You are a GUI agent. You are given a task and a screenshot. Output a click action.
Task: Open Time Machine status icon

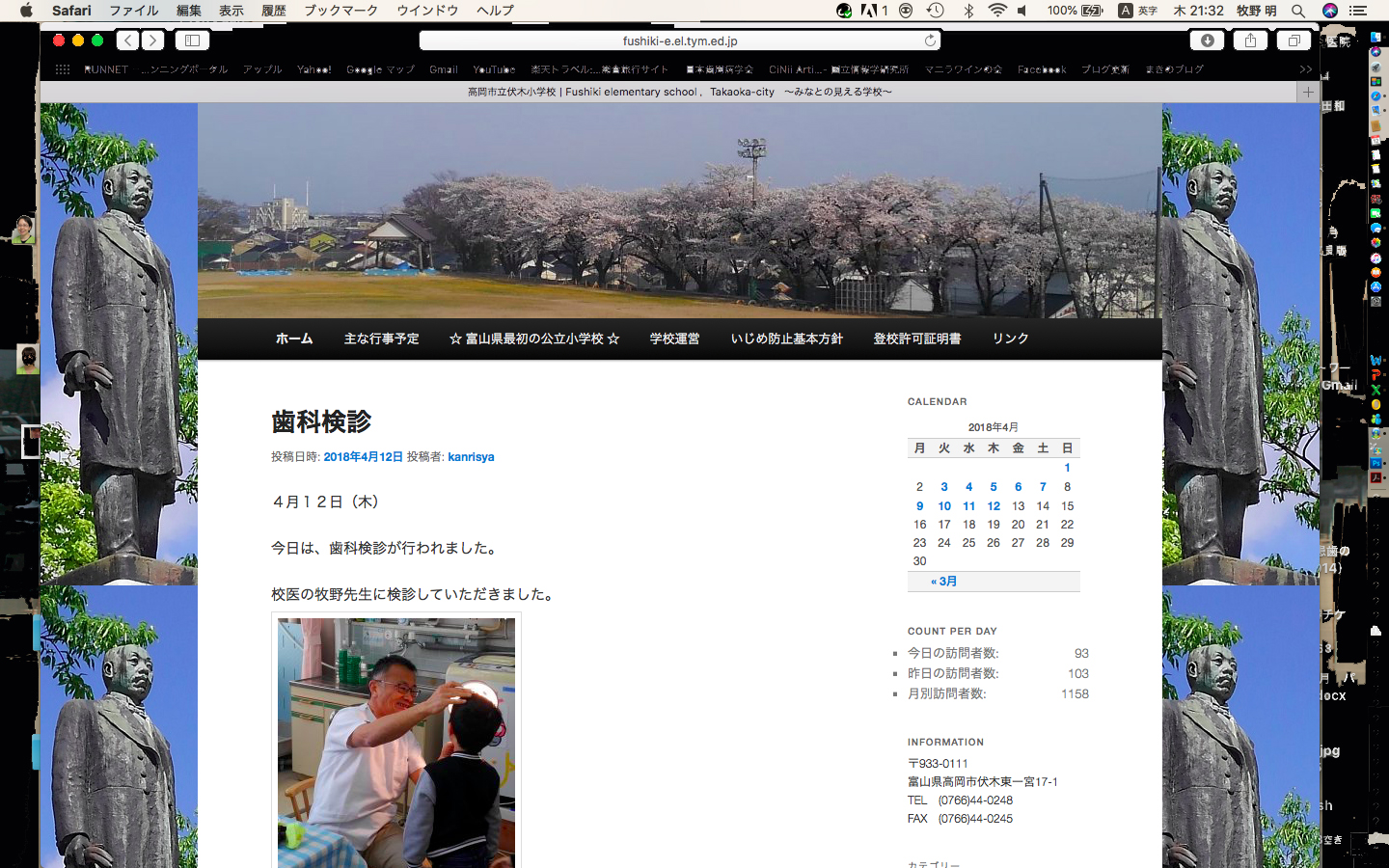tap(935, 11)
